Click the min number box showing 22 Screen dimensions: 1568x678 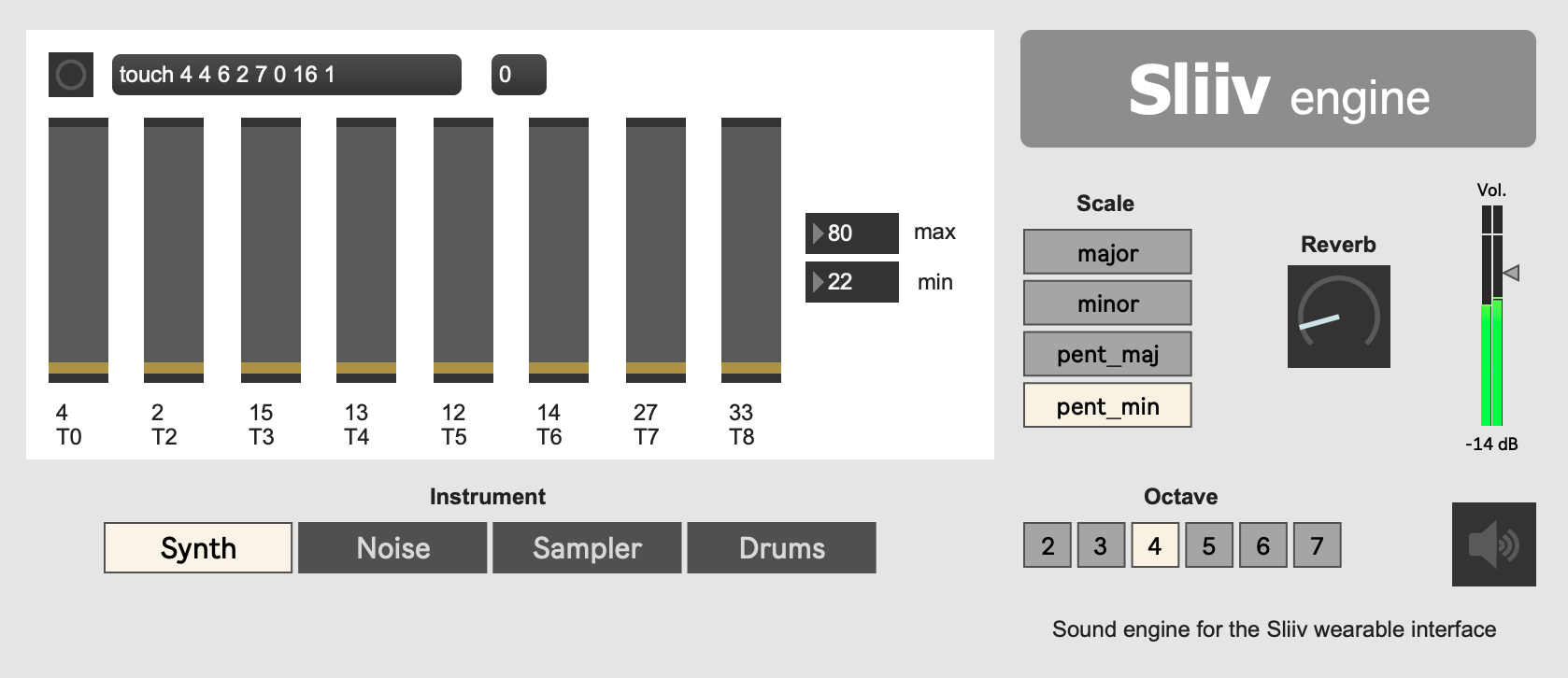[852, 281]
